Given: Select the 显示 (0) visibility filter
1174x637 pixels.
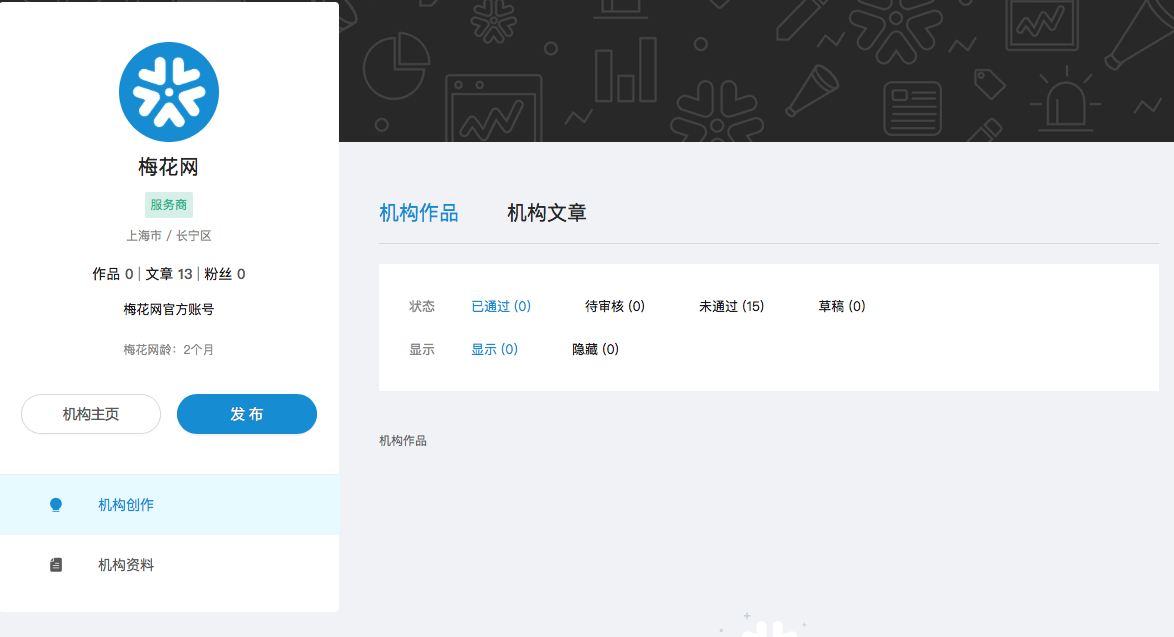Looking at the screenshot, I should pyautogui.click(x=494, y=349).
